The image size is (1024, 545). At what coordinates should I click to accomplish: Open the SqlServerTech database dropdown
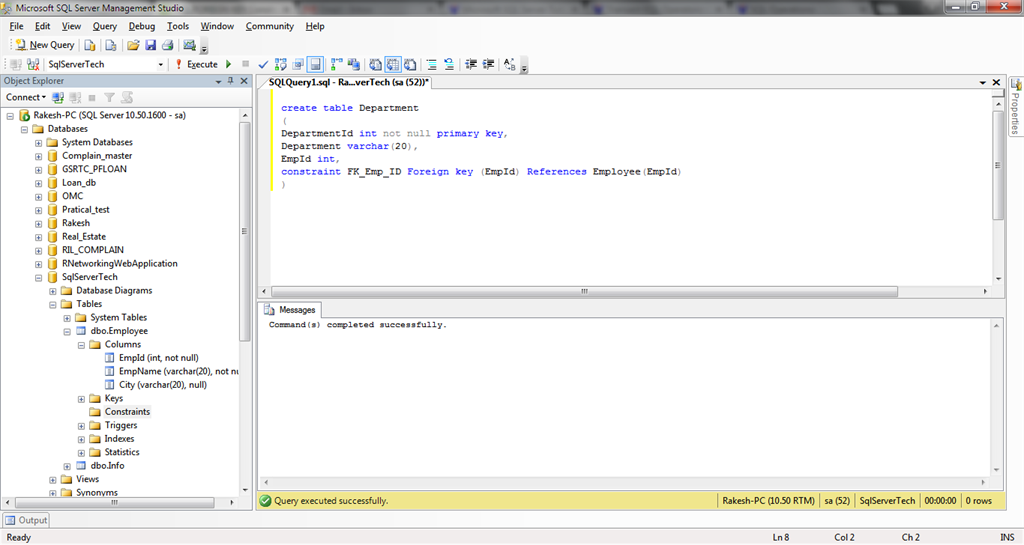(161, 64)
